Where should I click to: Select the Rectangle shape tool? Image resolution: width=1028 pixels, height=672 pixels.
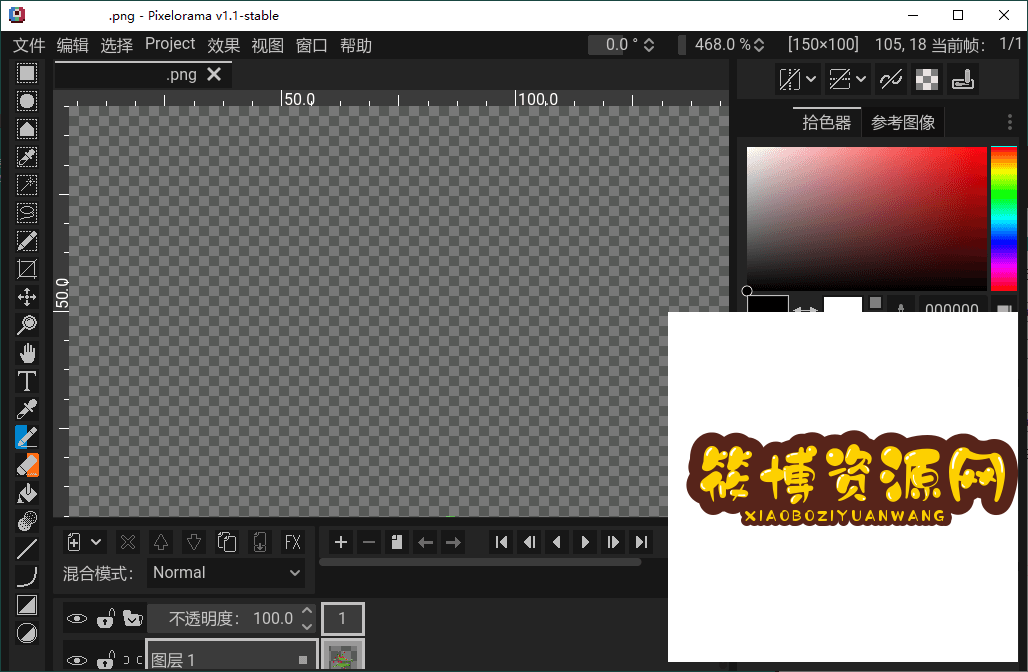(x=27, y=605)
